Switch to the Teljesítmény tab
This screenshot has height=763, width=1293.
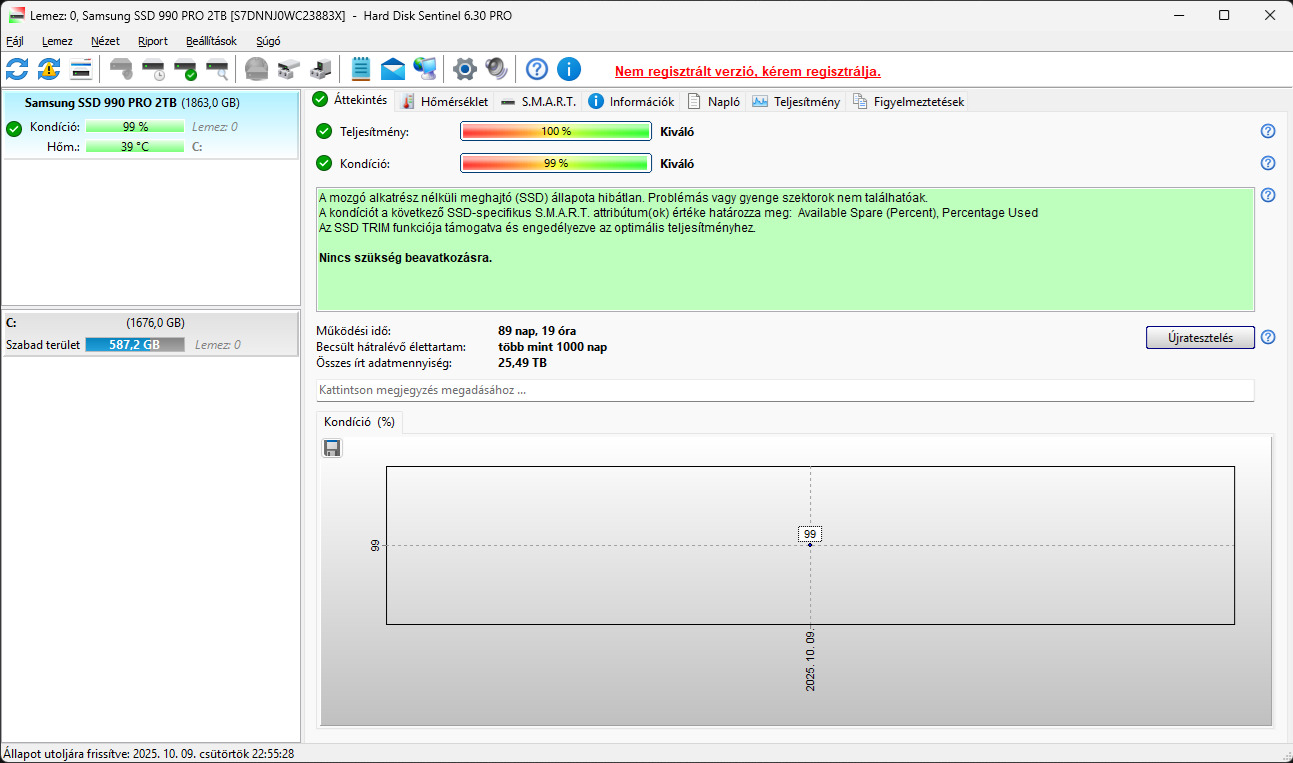(796, 101)
